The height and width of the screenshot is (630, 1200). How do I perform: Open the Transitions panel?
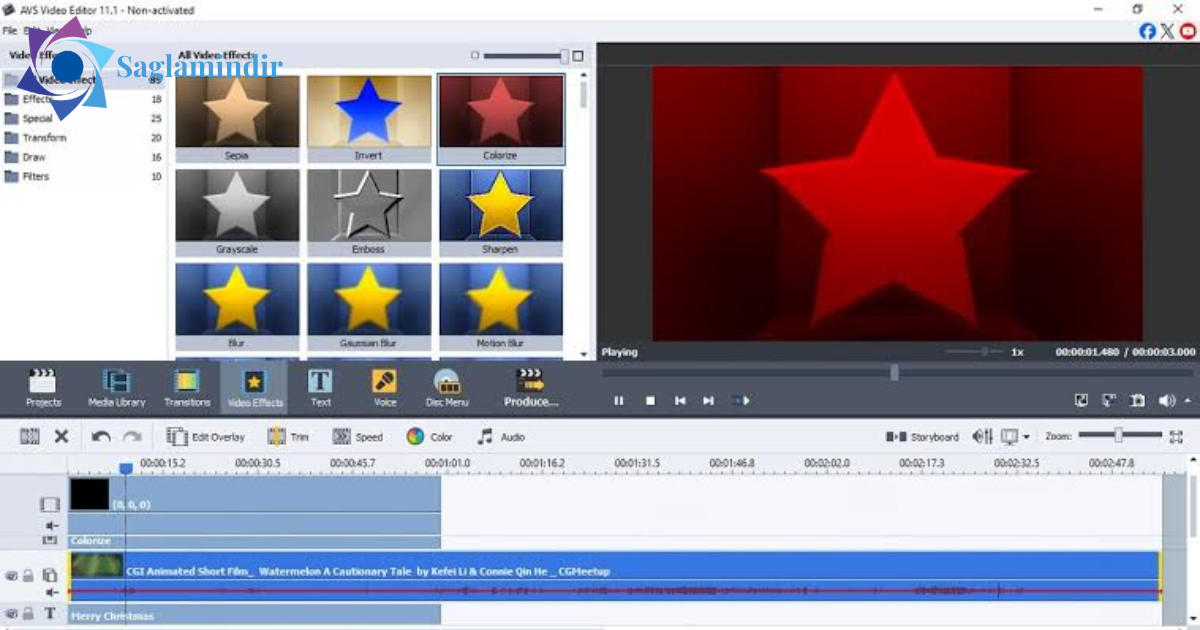187,389
